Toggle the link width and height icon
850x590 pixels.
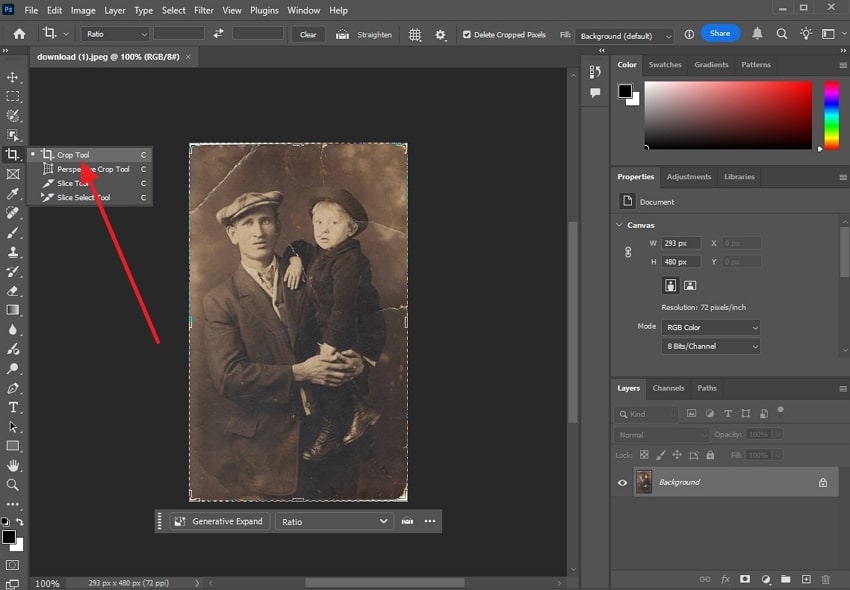click(628, 252)
